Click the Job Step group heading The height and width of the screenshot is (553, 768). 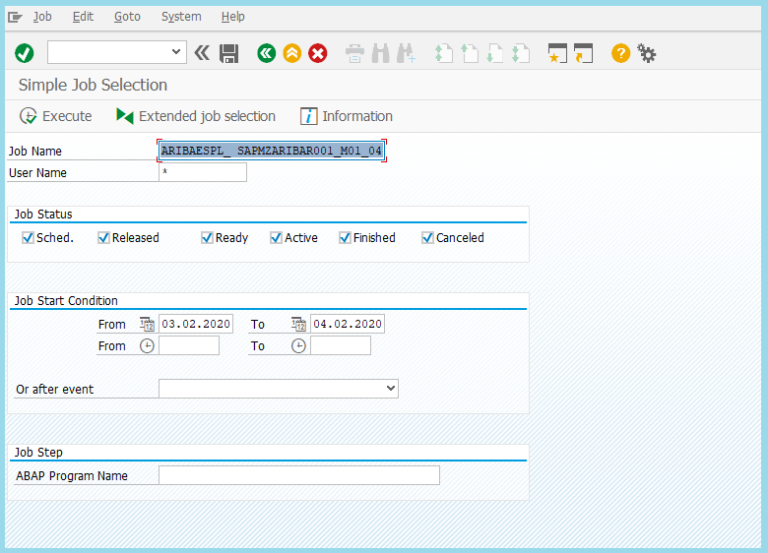pyautogui.click(x=38, y=452)
